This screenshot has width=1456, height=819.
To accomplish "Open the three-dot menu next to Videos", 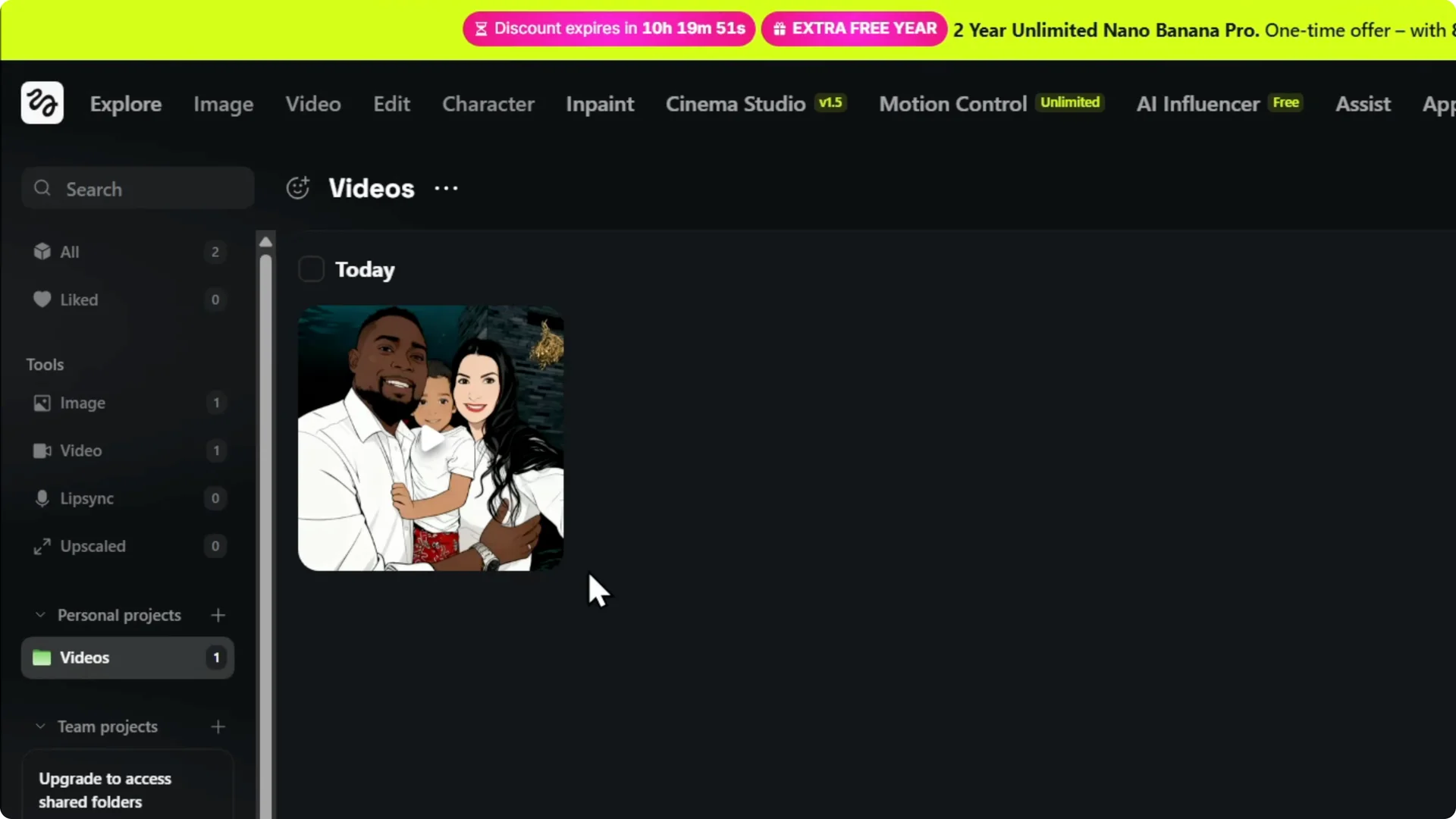I will point(446,188).
